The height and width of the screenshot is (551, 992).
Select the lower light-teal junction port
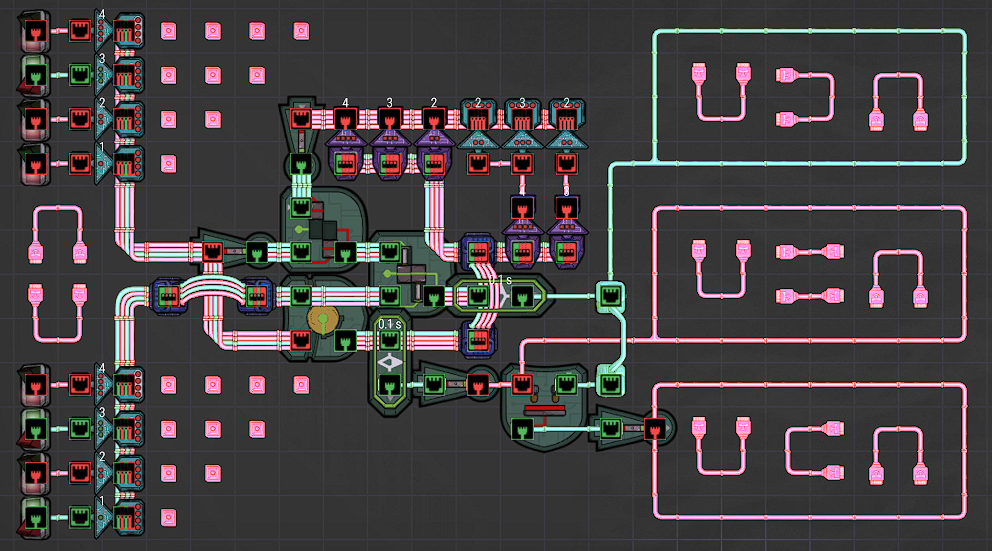[x=609, y=381]
